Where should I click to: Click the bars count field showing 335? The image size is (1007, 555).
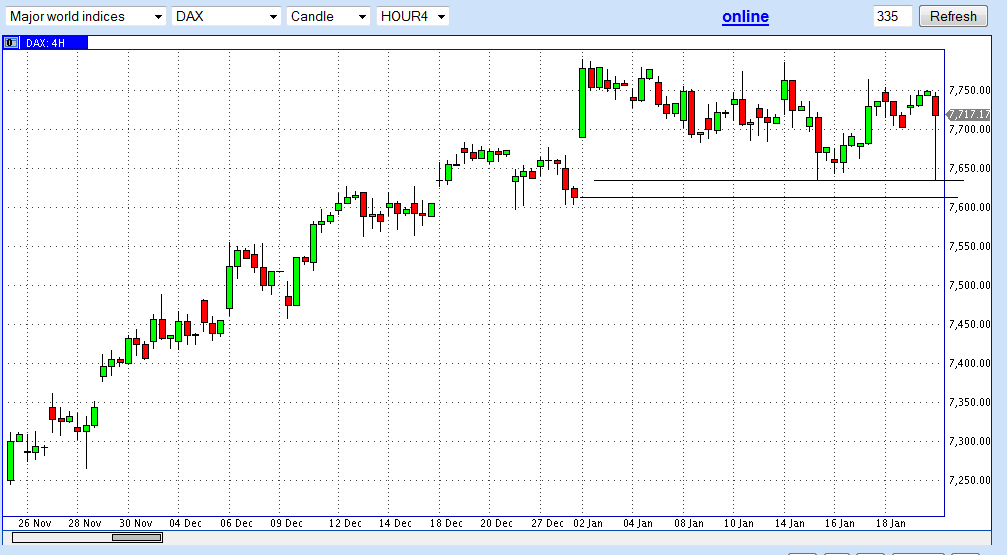click(893, 16)
